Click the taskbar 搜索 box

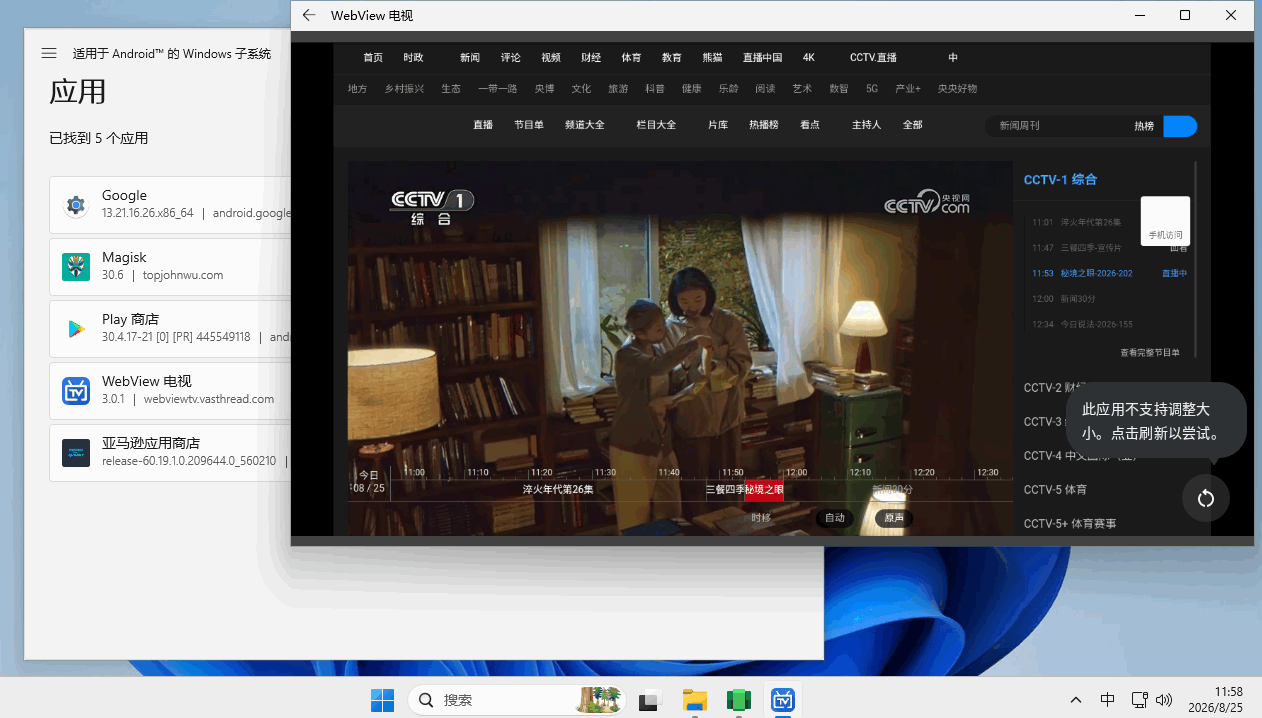(516, 700)
